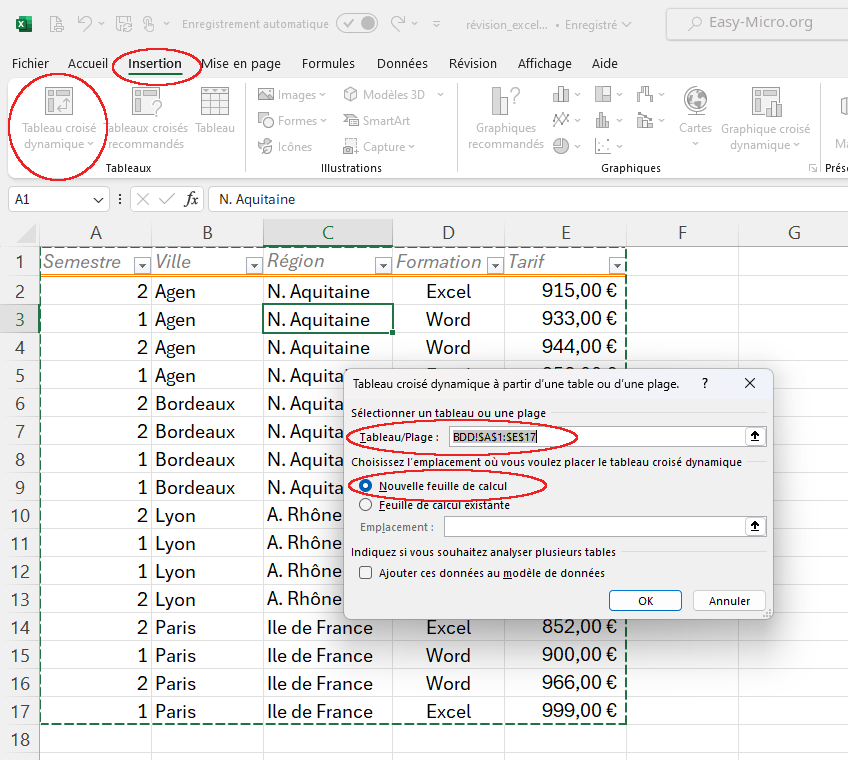This screenshot has width=848, height=760.
Task: Close the pivot table dialog
Action: pyautogui.click(x=750, y=384)
